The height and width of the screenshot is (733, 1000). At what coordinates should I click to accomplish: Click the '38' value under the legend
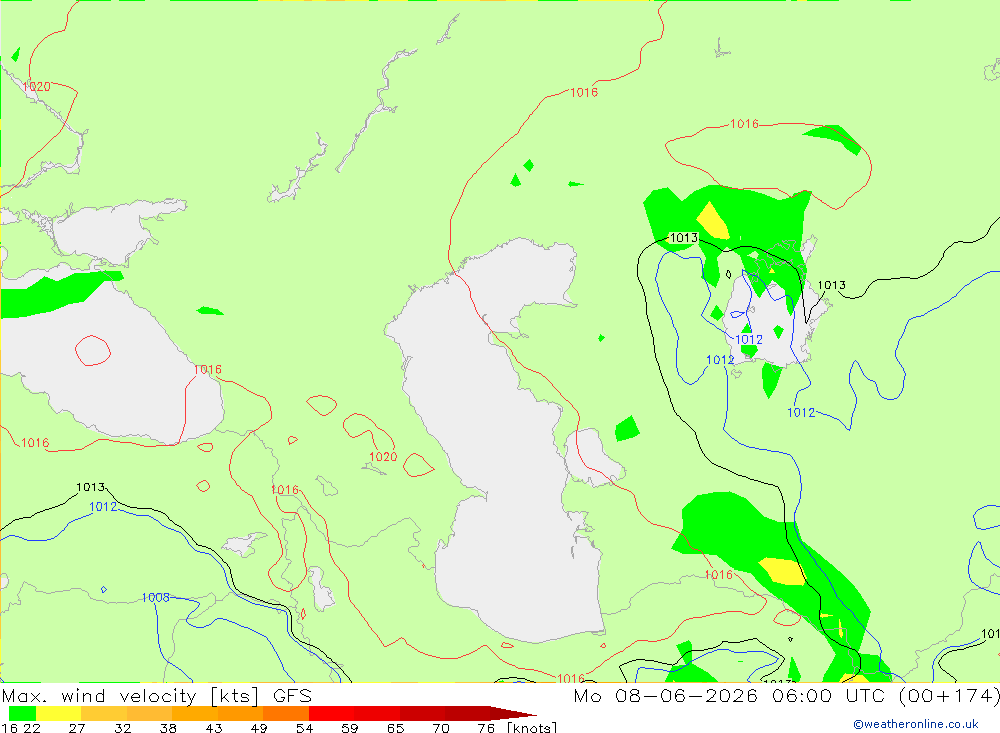tap(168, 728)
